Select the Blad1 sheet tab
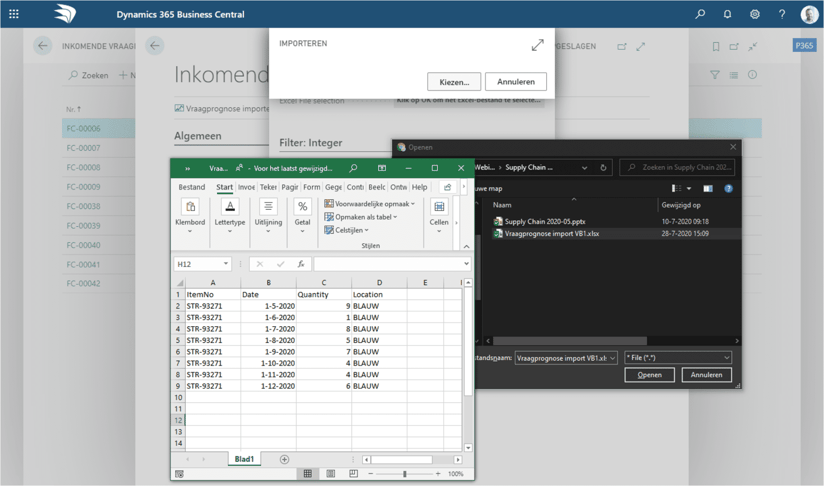This screenshot has height=486, width=824. [244, 459]
